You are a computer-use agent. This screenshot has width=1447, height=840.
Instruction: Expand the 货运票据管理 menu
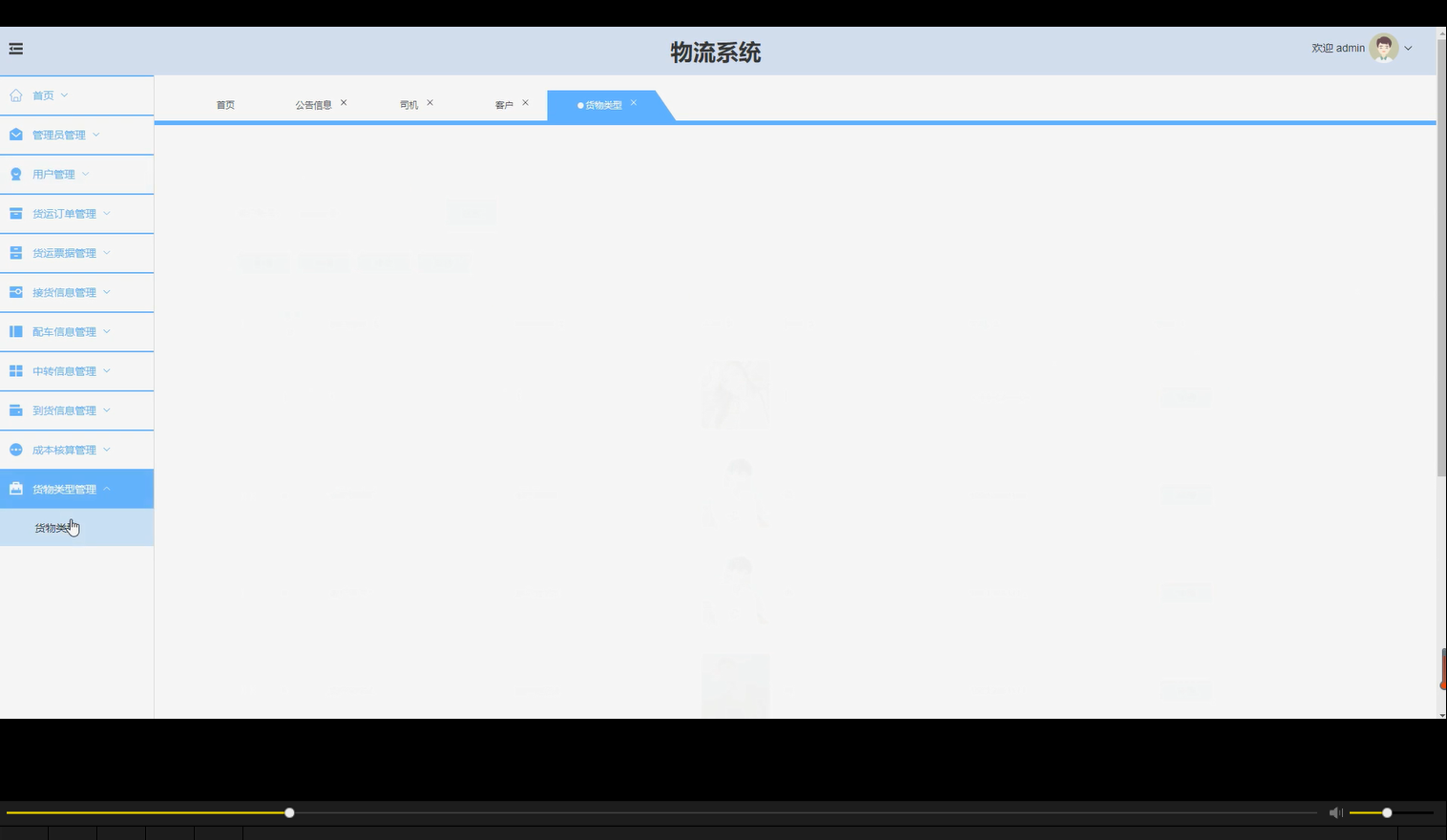tap(63, 252)
